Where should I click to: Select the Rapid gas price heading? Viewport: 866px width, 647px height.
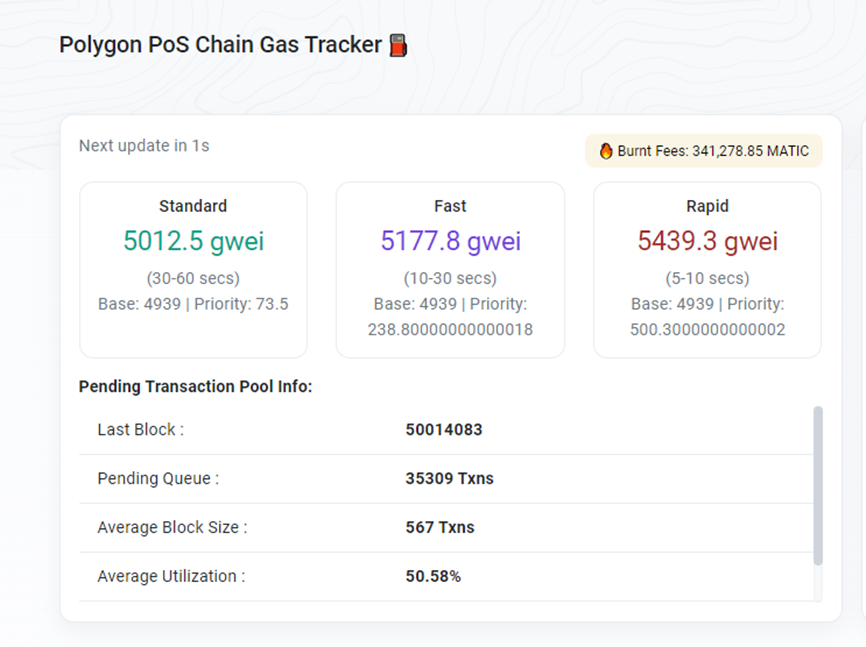click(x=707, y=206)
